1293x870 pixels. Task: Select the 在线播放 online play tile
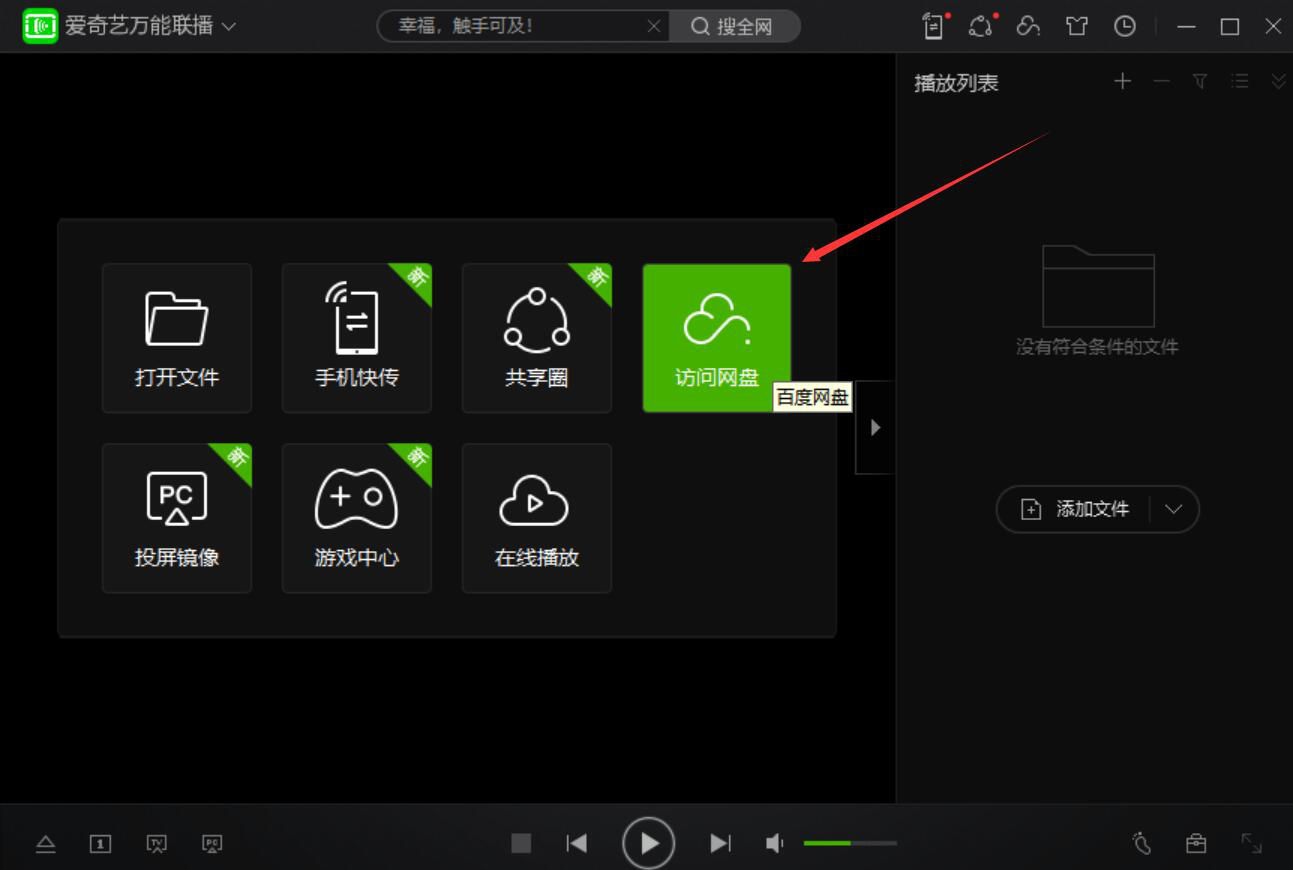click(537, 518)
